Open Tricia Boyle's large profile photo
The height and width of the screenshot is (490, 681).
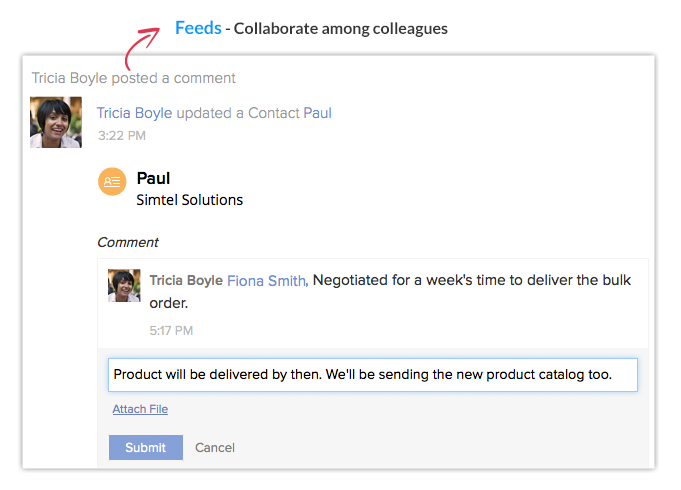point(56,122)
